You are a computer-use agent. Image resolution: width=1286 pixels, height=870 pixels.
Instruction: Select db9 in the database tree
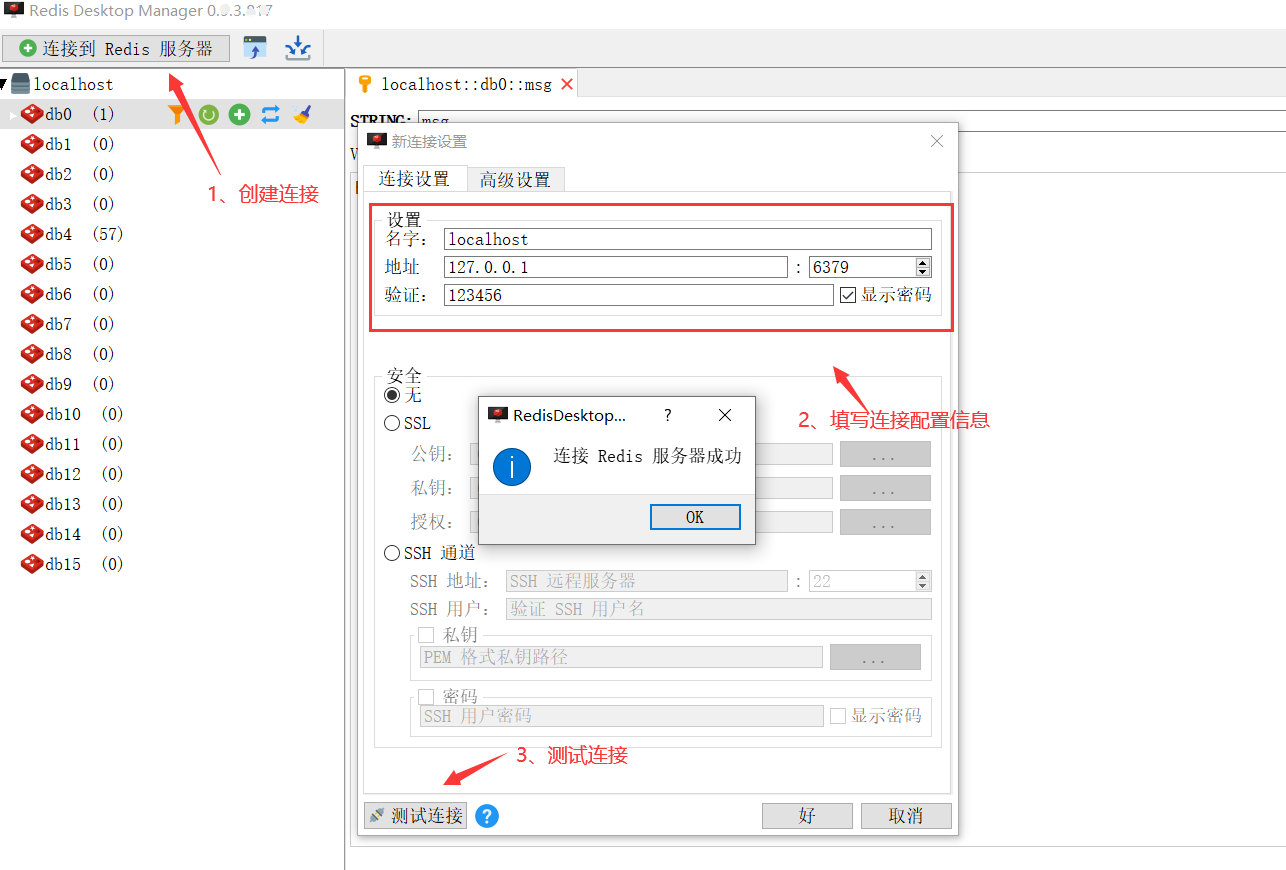coord(67,384)
